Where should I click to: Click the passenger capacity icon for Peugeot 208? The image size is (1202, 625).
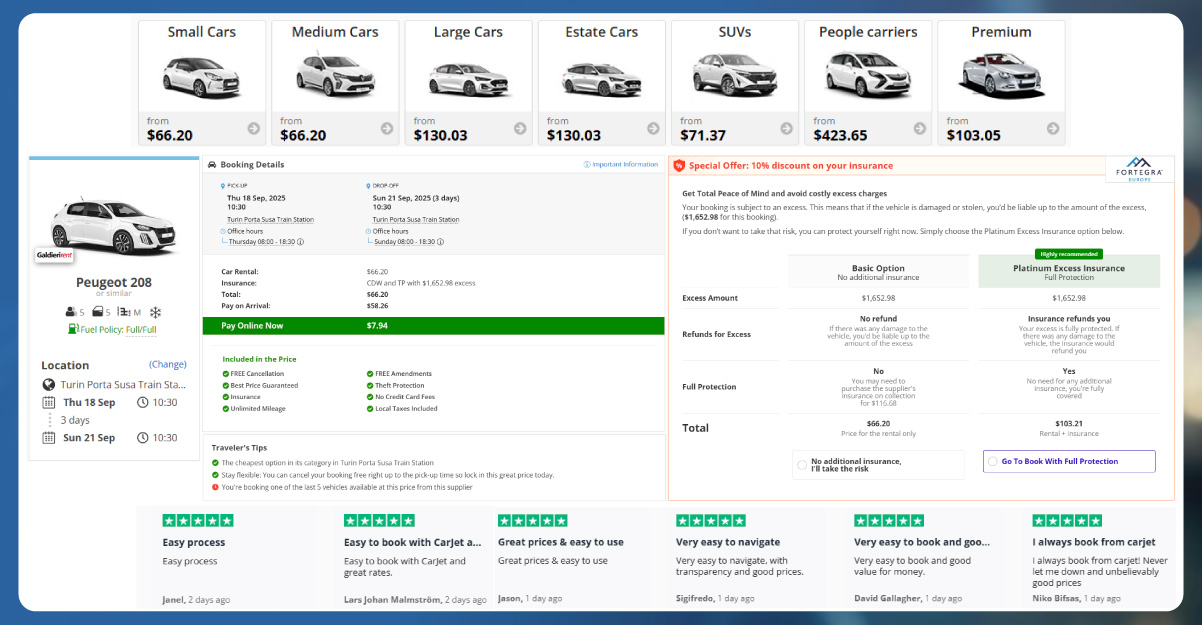coord(71,311)
